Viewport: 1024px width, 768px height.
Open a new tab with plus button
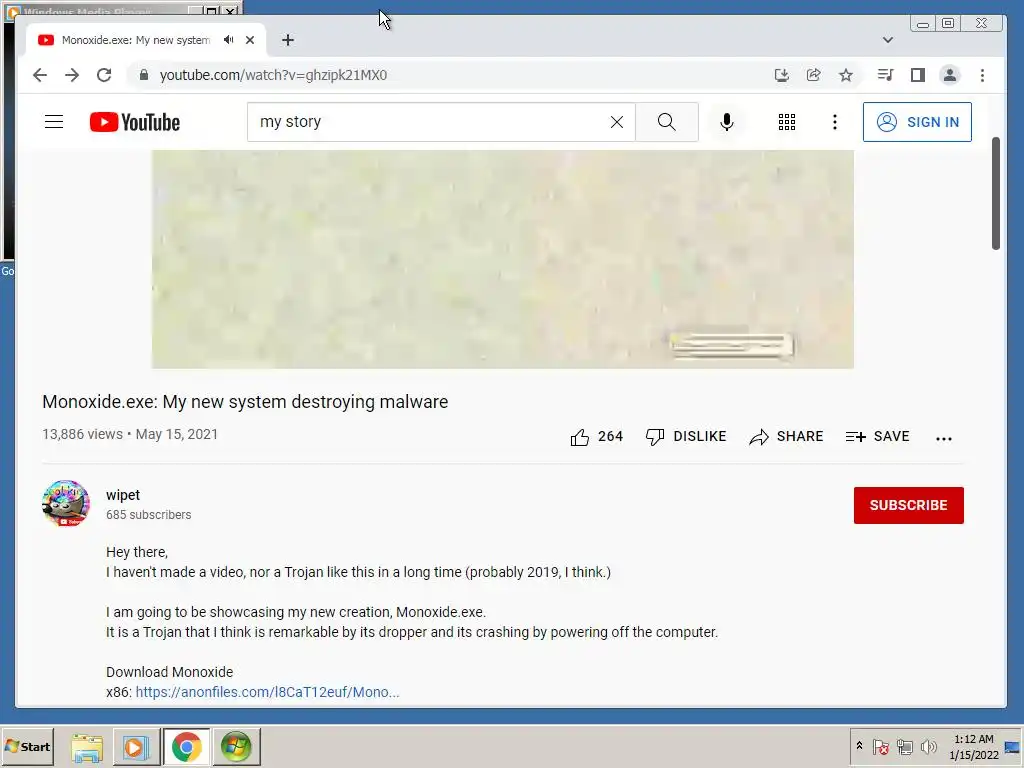tap(288, 40)
